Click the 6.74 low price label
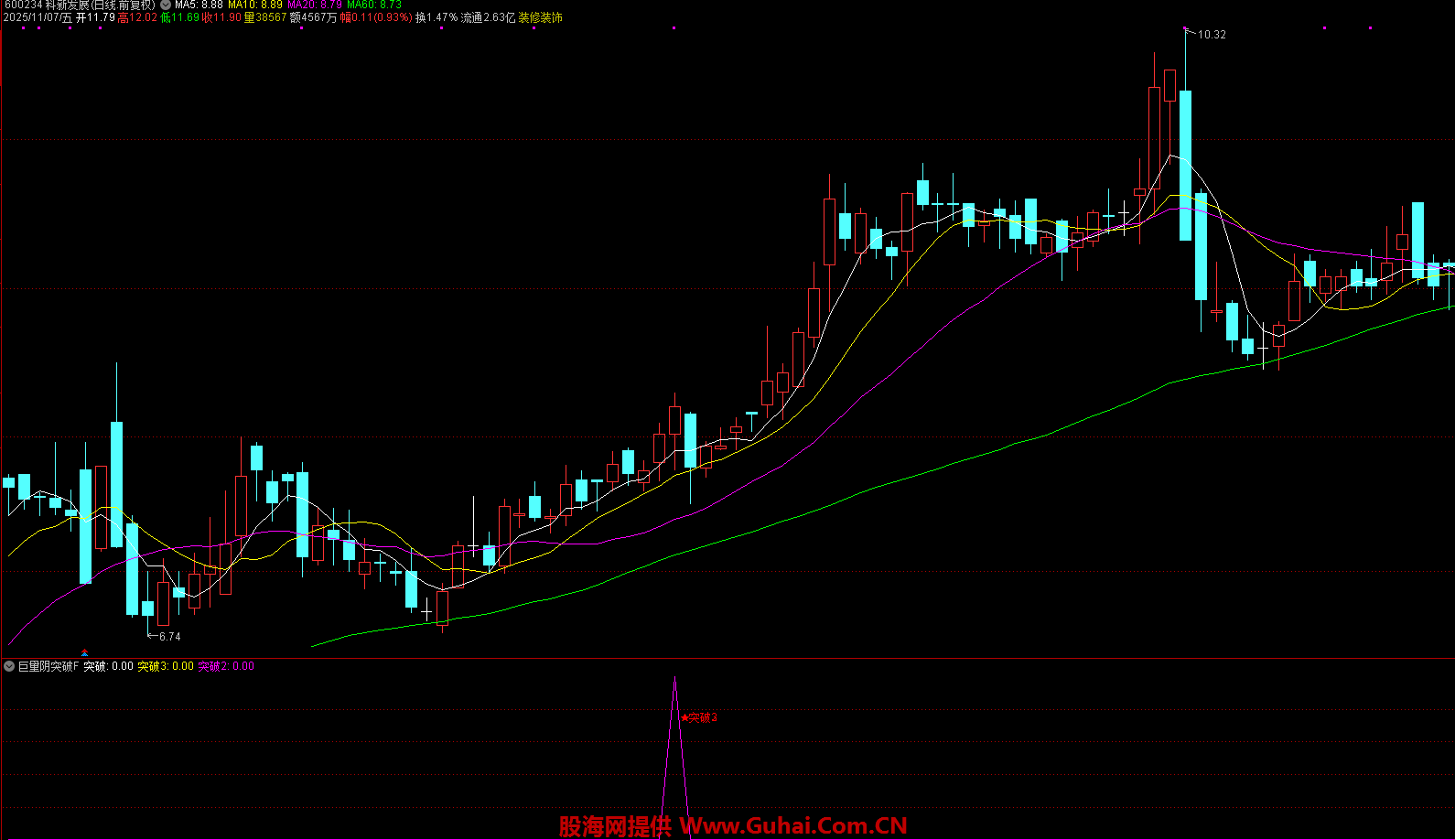 pos(169,636)
